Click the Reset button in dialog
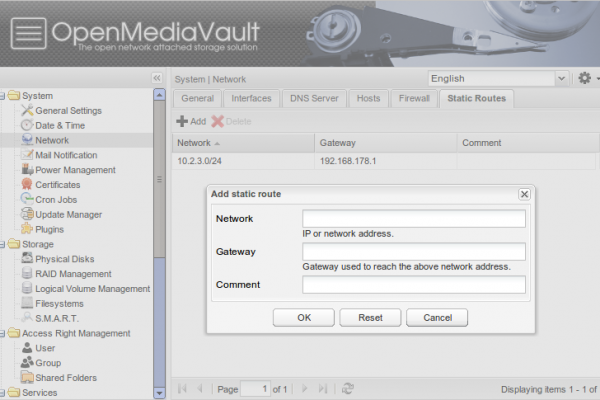Screen dimensions: 600x400 coord(370,318)
